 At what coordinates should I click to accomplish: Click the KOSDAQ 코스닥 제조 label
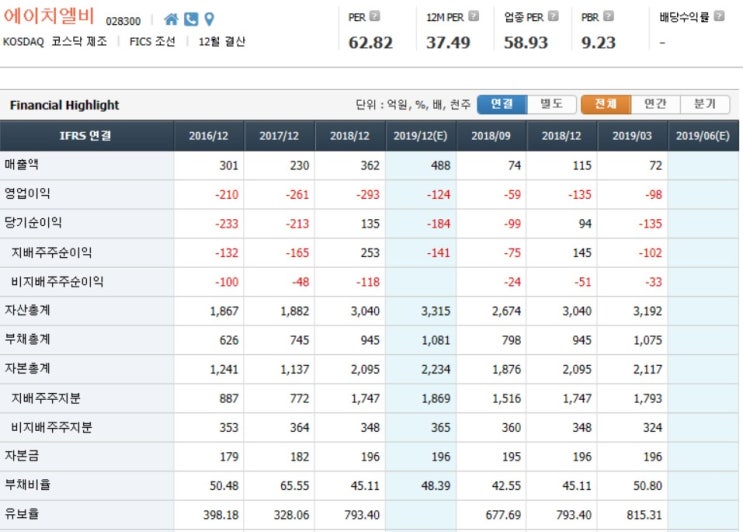(55, 42)
